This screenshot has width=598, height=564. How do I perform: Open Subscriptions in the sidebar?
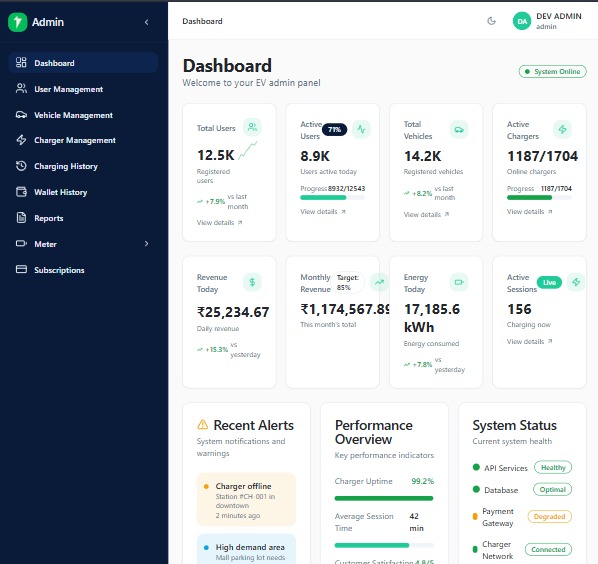[83, 270]
